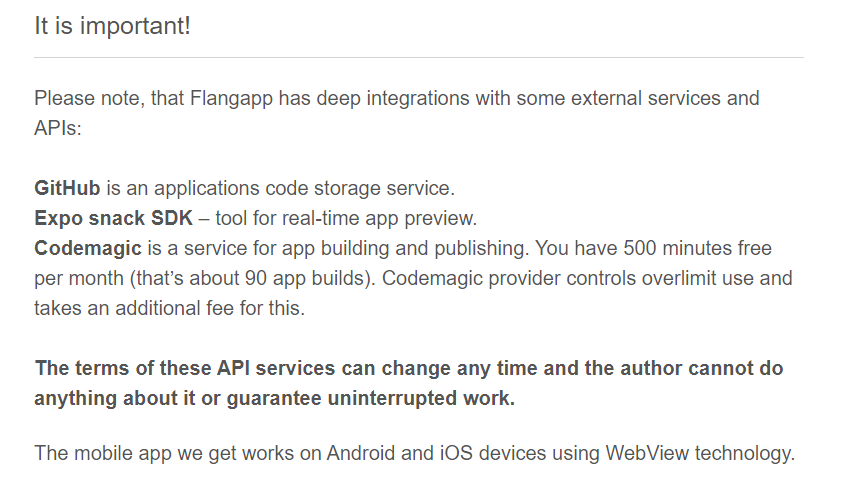This screenshot has height=491, width=851.
Task: Click the "500 minutes free" text
Action: click(x=697, y=248)
